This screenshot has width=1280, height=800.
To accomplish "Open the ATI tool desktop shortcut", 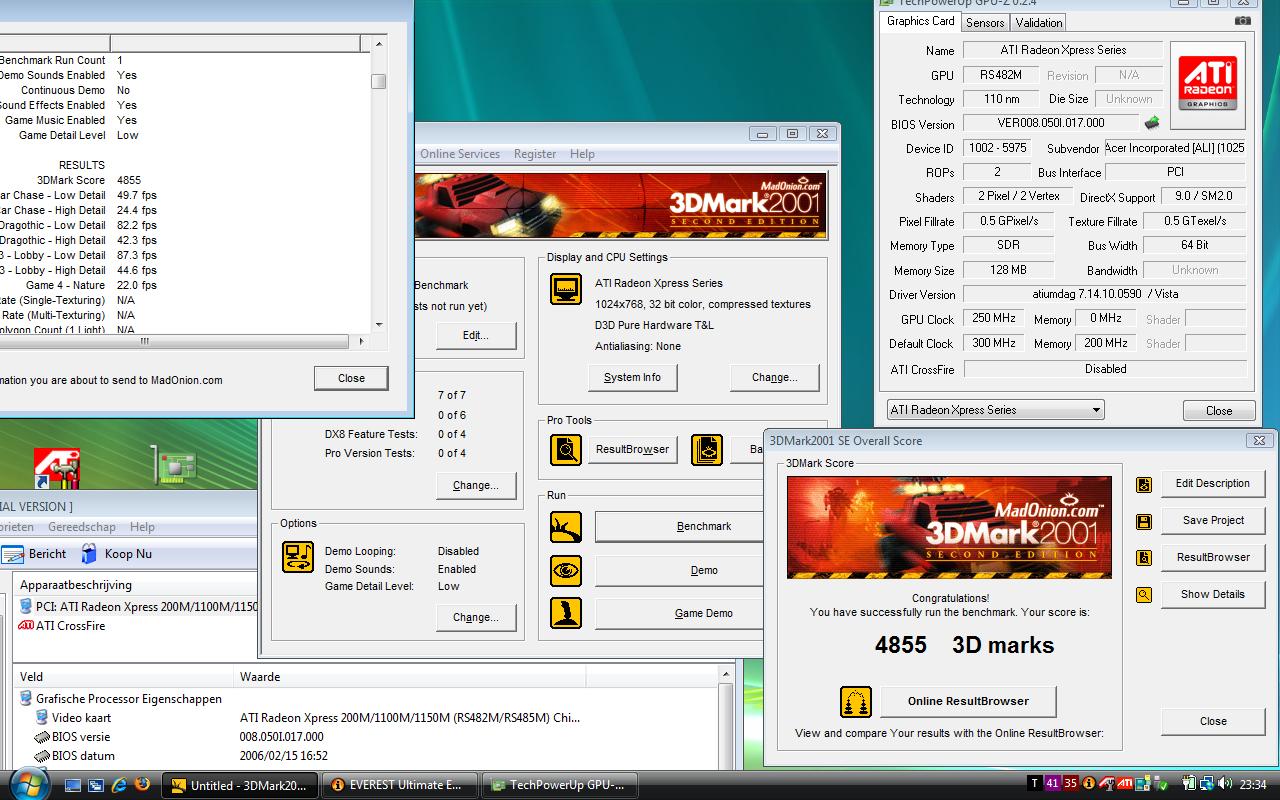I will [x=57, y=469].
